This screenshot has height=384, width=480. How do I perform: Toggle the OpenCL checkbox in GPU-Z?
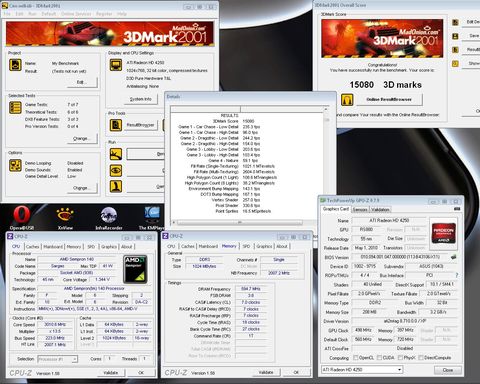point(356,358)
